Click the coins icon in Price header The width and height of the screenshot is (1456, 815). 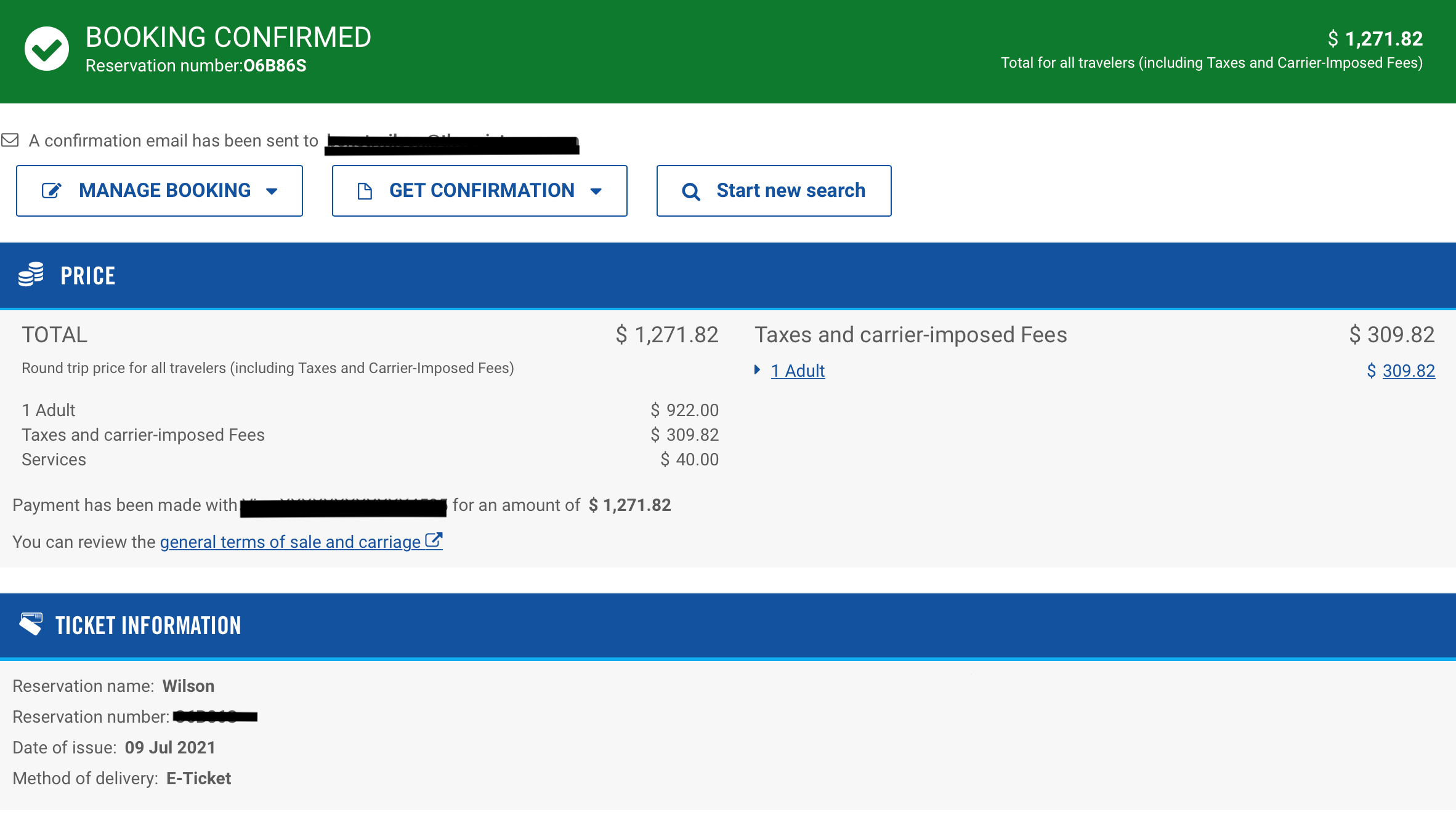[x=31, y=275]
